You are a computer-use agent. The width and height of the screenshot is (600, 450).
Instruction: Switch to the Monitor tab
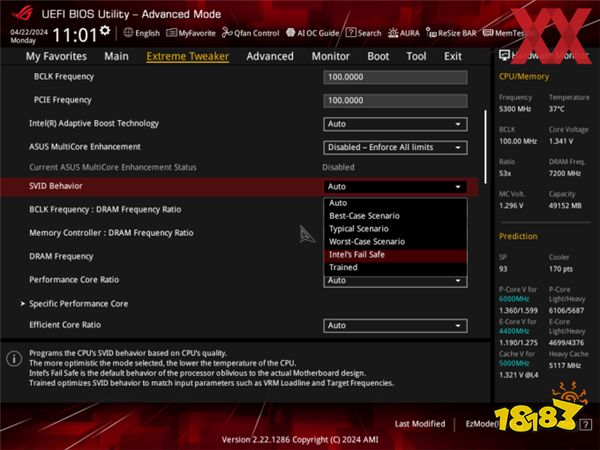pyautogui.click(x=330, y=56)
